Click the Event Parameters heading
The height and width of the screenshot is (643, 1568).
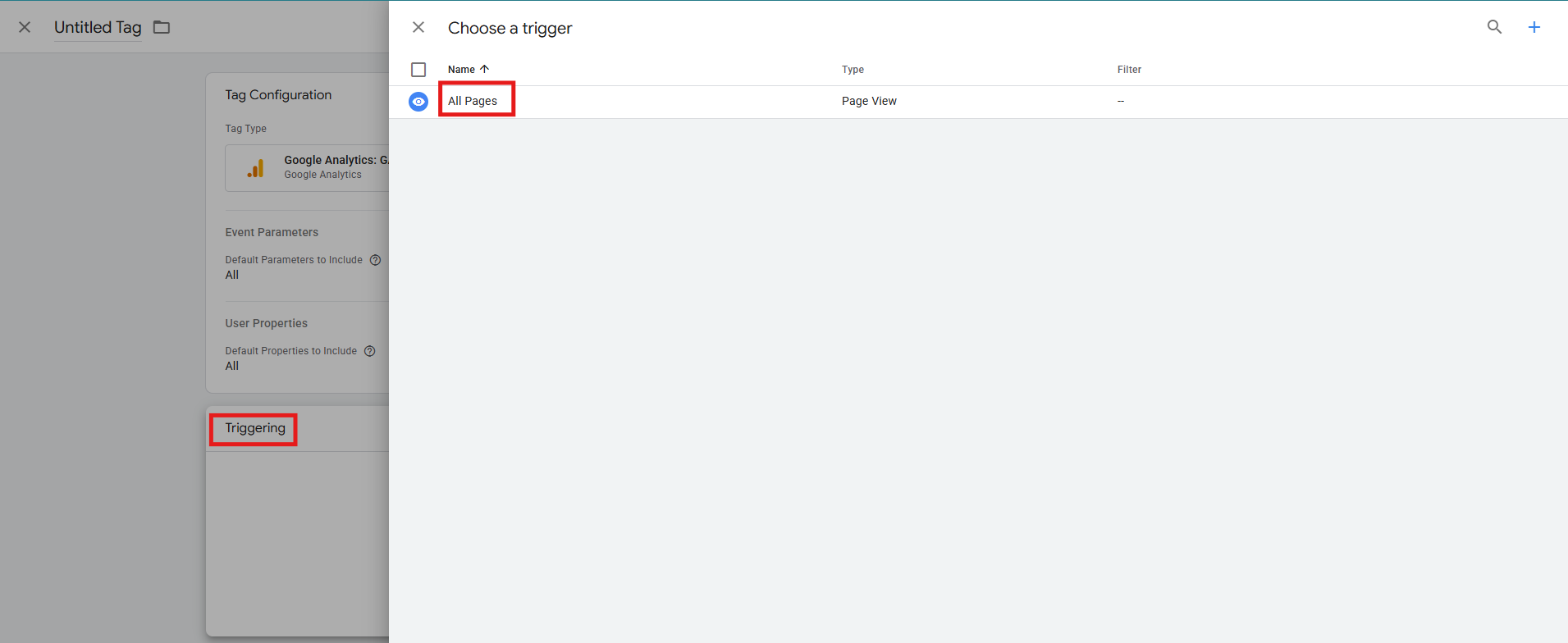tap(272, 232)
